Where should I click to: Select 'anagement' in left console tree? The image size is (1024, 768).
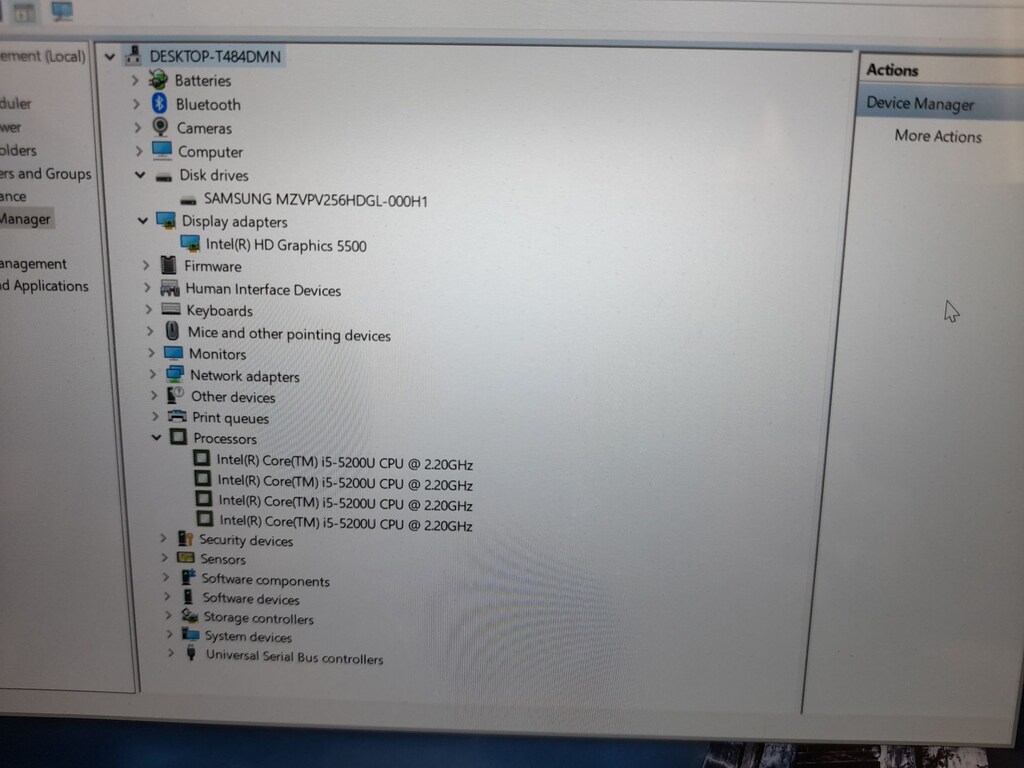coord(33,264)
